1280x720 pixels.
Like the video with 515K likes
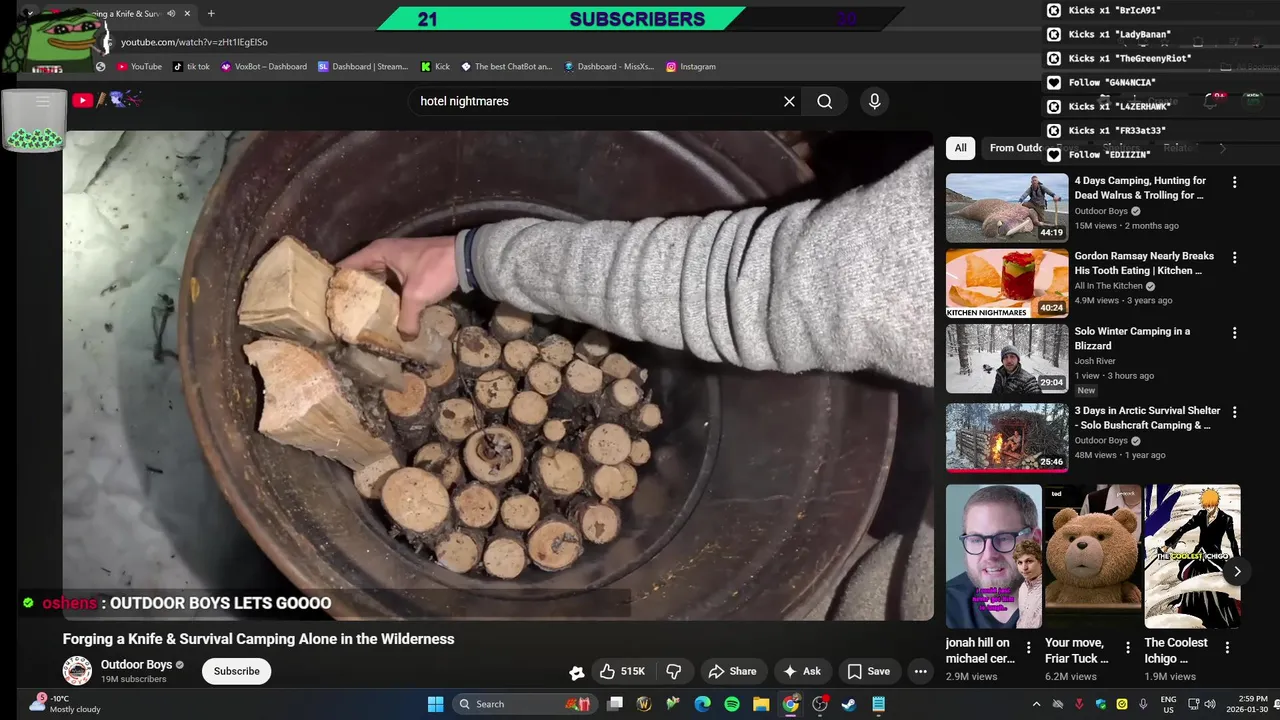click(623, 671)
